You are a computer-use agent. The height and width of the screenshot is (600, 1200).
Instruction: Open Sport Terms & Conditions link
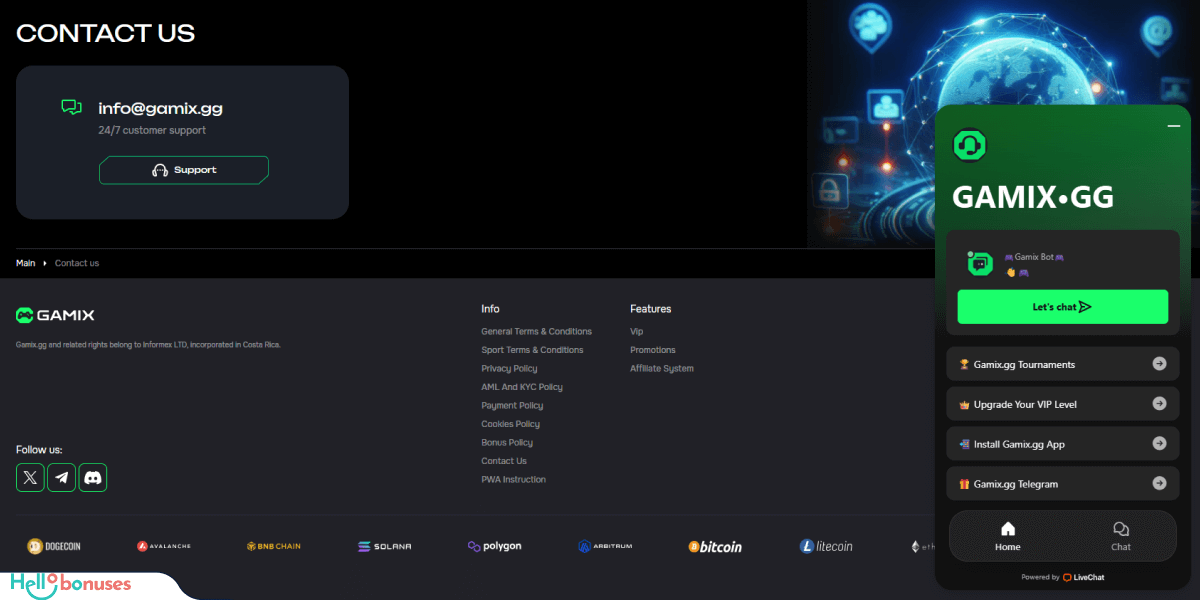click(532, 350)
